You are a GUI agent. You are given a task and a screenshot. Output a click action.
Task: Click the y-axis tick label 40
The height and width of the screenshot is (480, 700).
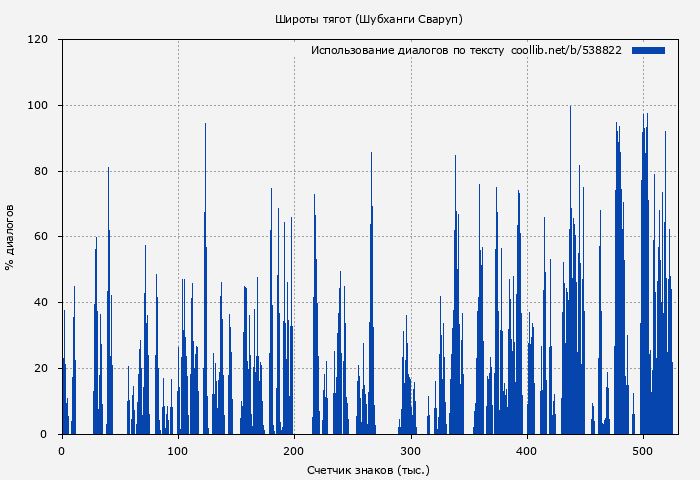coord(41,303)
